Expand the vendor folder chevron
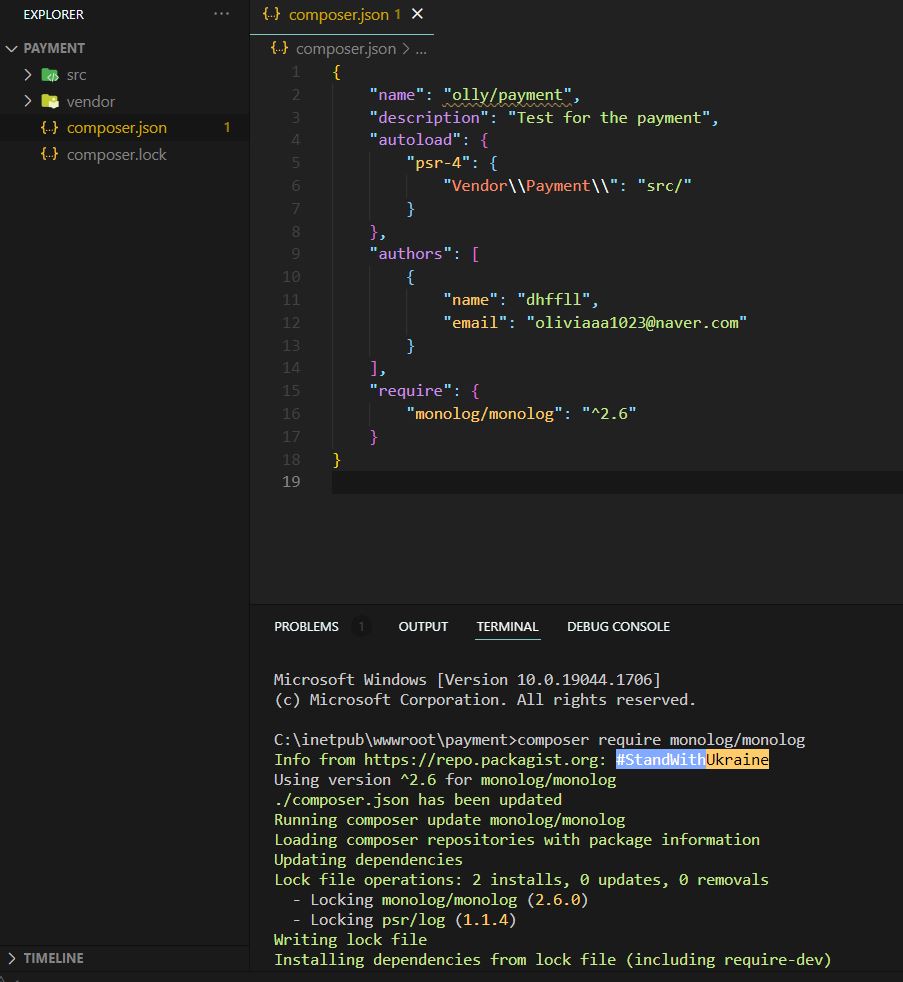 (28, 101)
